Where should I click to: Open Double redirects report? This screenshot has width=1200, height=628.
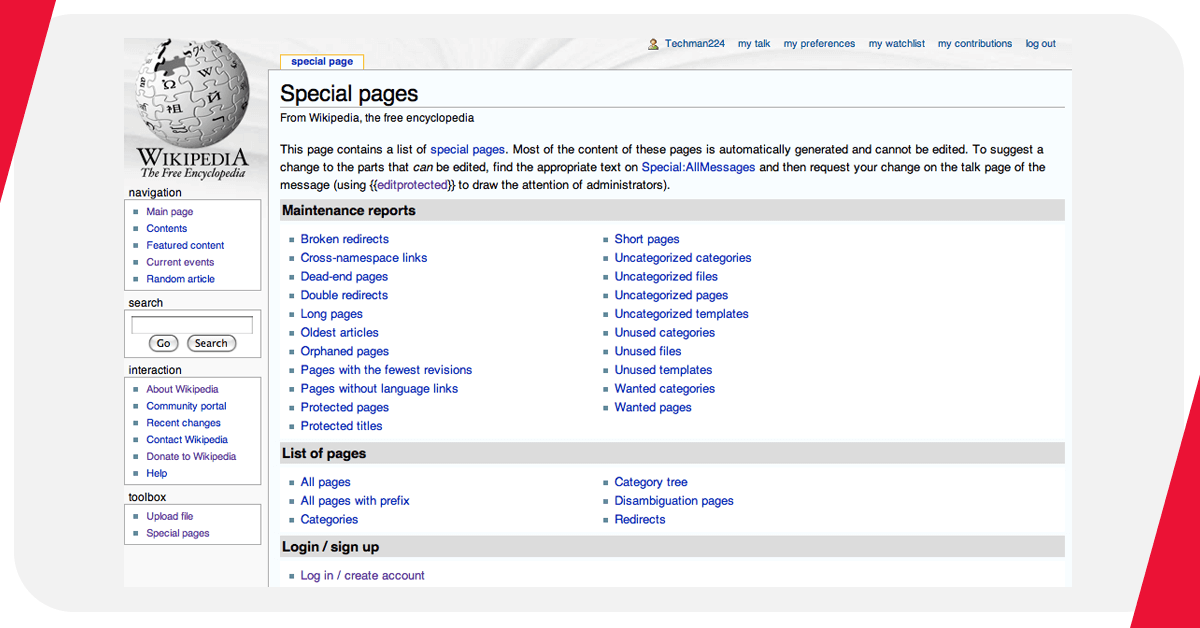tap(344, 296)
